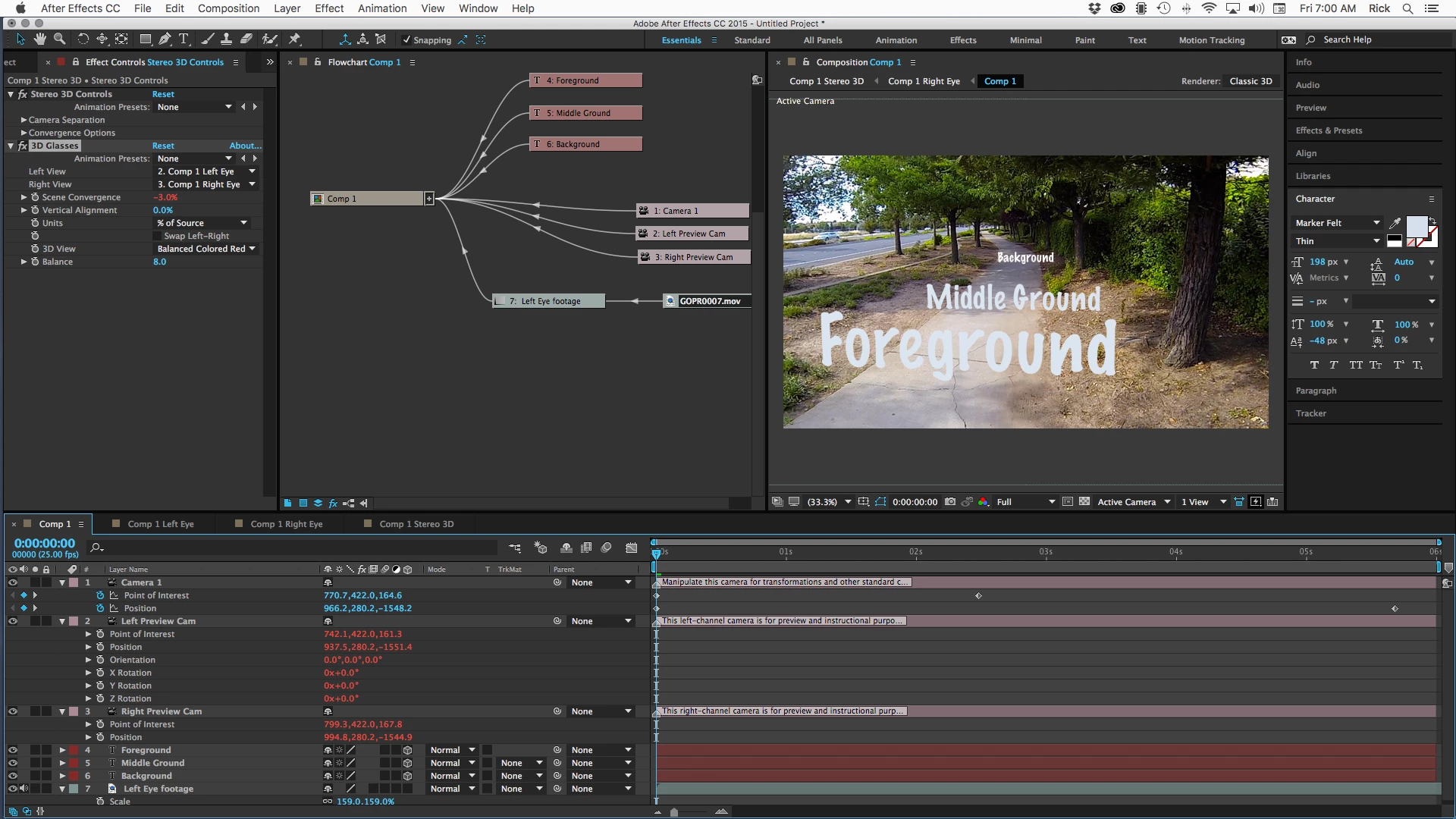Hide the Foreground layer with eye icon

click(13, 750)
